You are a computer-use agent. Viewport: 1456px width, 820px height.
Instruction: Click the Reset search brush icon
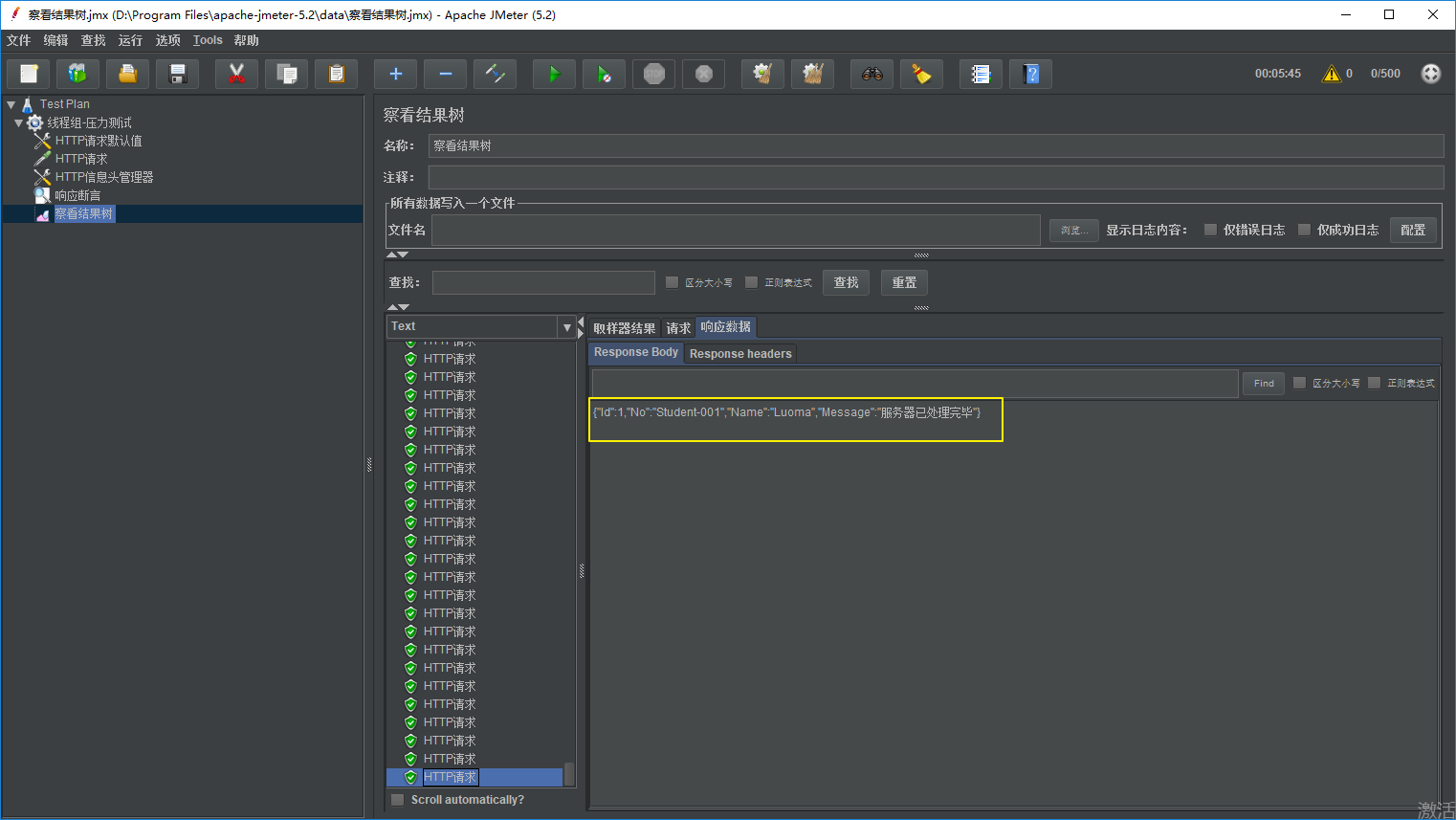click(921, 74)
